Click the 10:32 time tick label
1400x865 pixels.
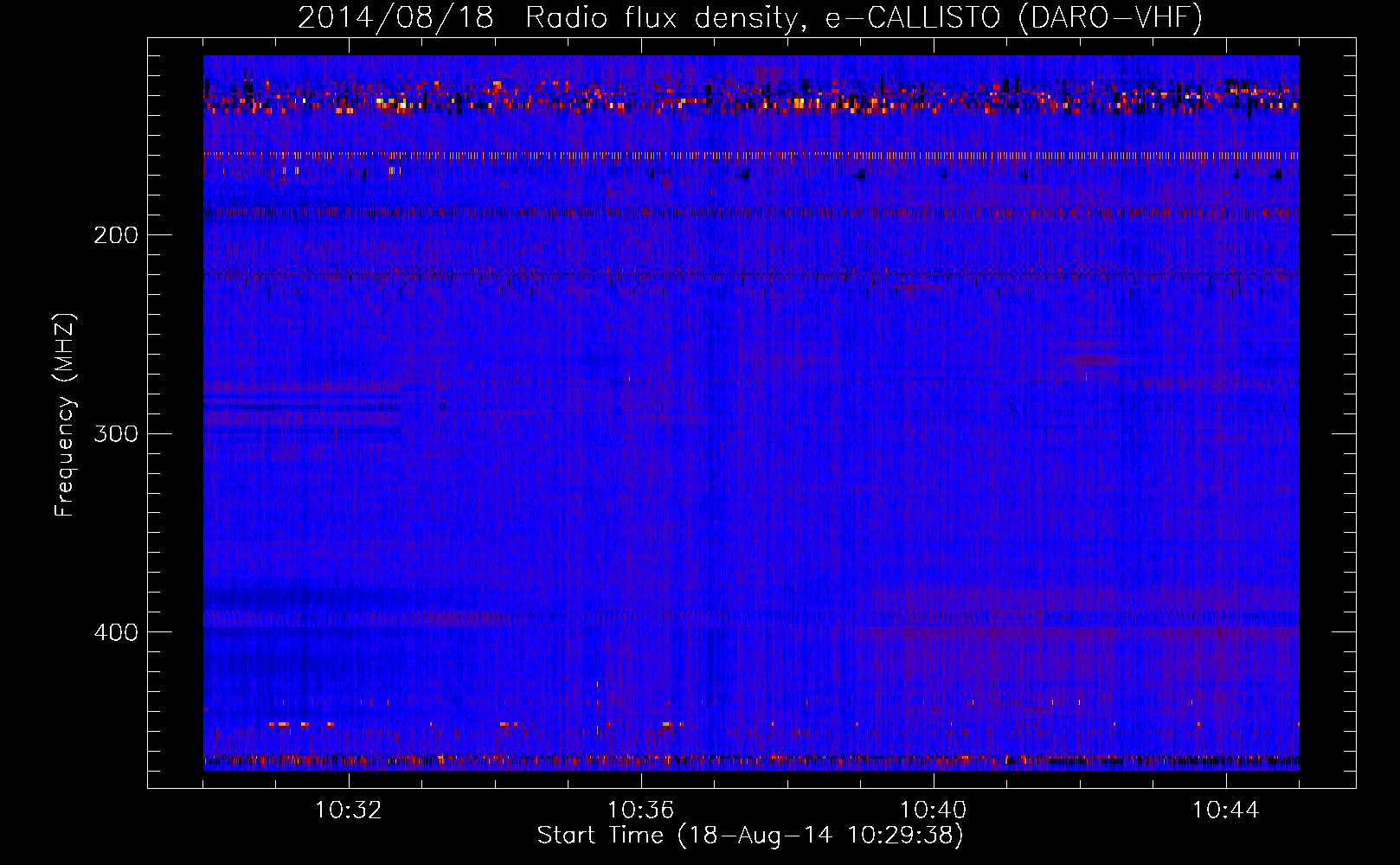click(x=349, y=811)
